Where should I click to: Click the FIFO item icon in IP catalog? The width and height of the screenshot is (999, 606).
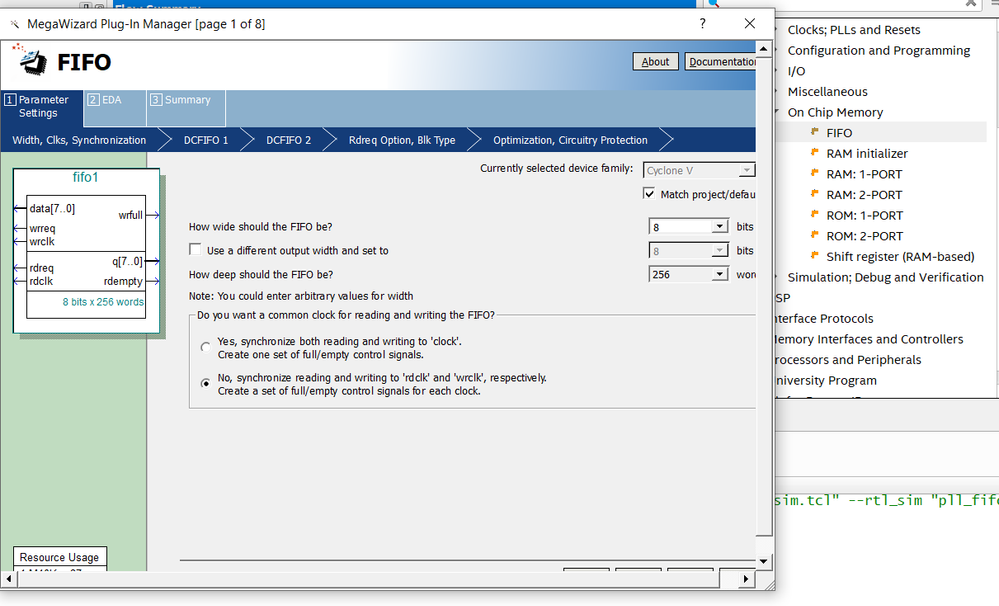(814, 131)
